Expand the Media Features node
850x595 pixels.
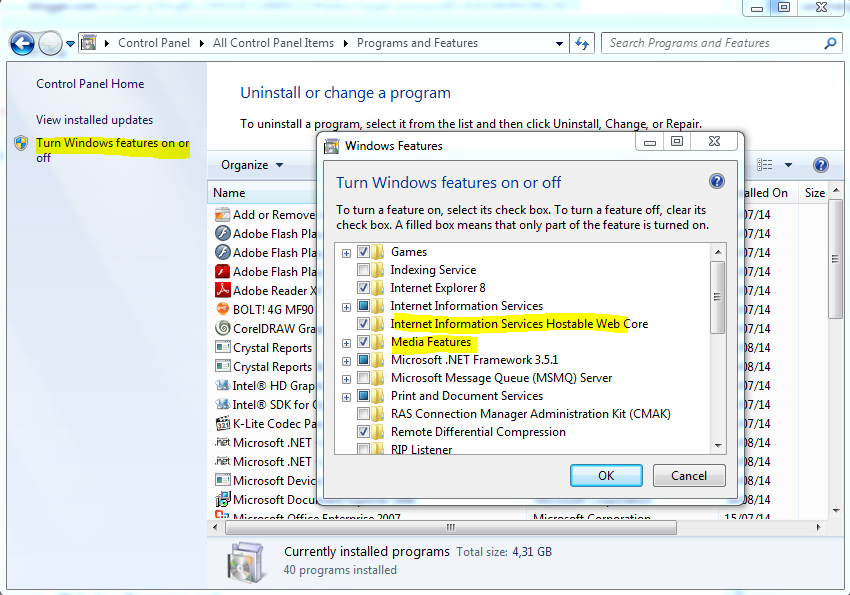coord(346,343)
